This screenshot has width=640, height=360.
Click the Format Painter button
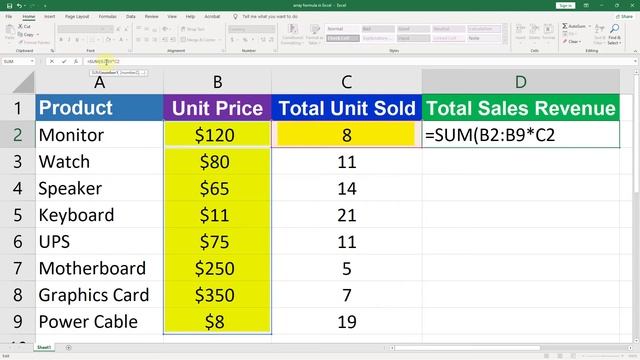(33, 42)
